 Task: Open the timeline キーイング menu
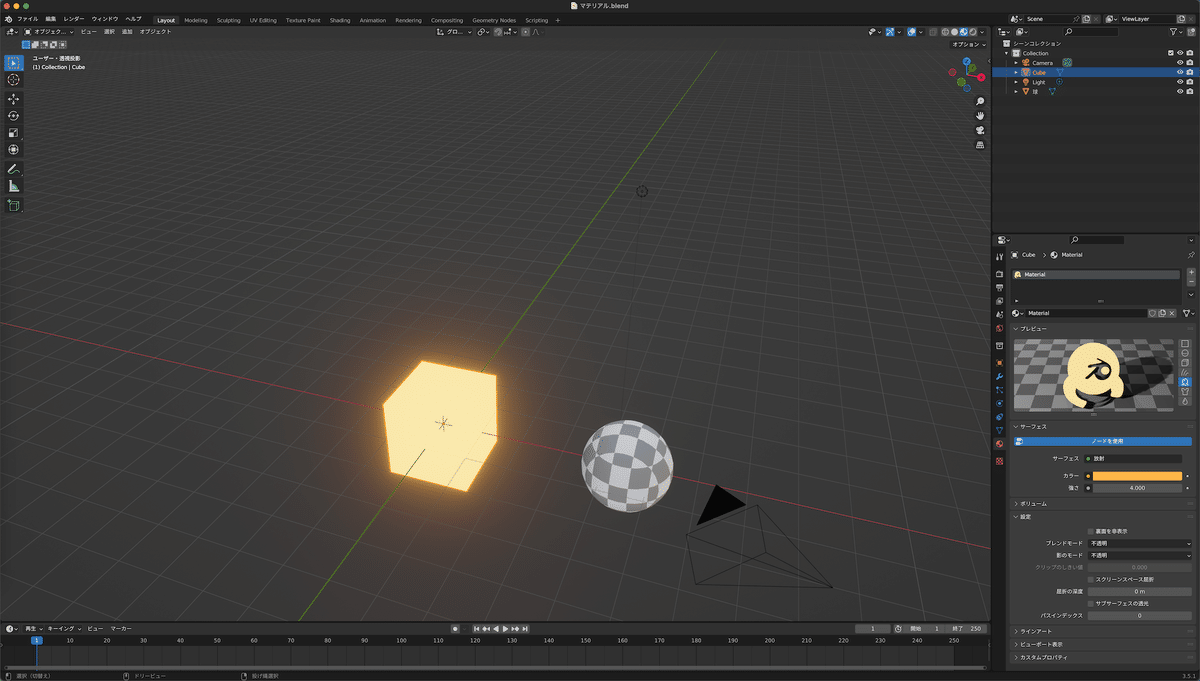pyautogui.click(x=64, y=628)
